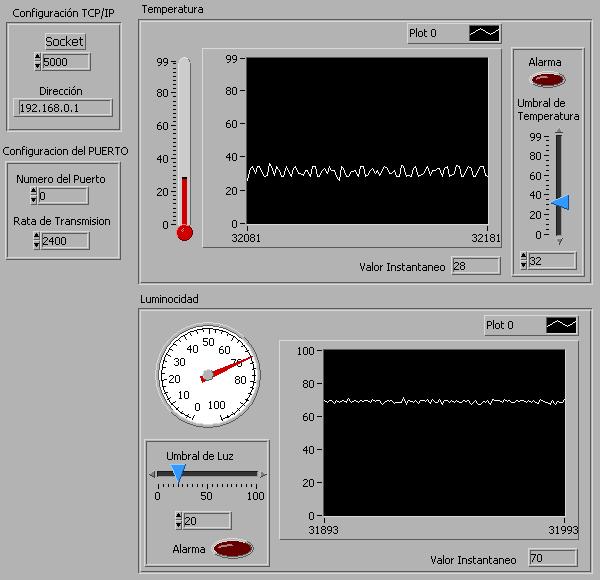Click the Temperatura alarm LED indicator
The image size is (600, 580).
coord(546,80)
